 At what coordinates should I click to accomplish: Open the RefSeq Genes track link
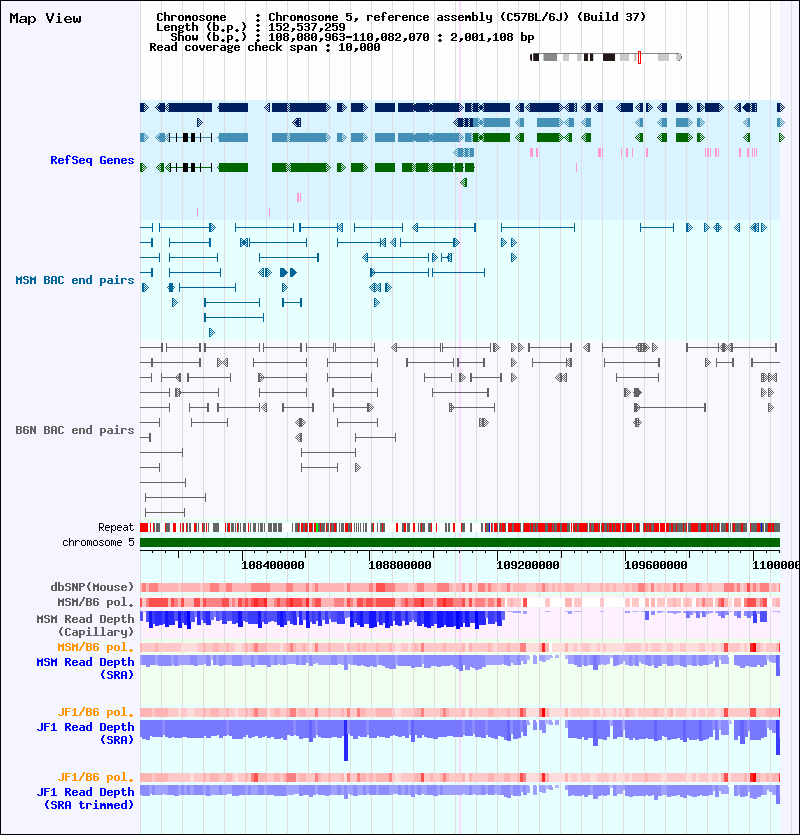click(92, 160)
